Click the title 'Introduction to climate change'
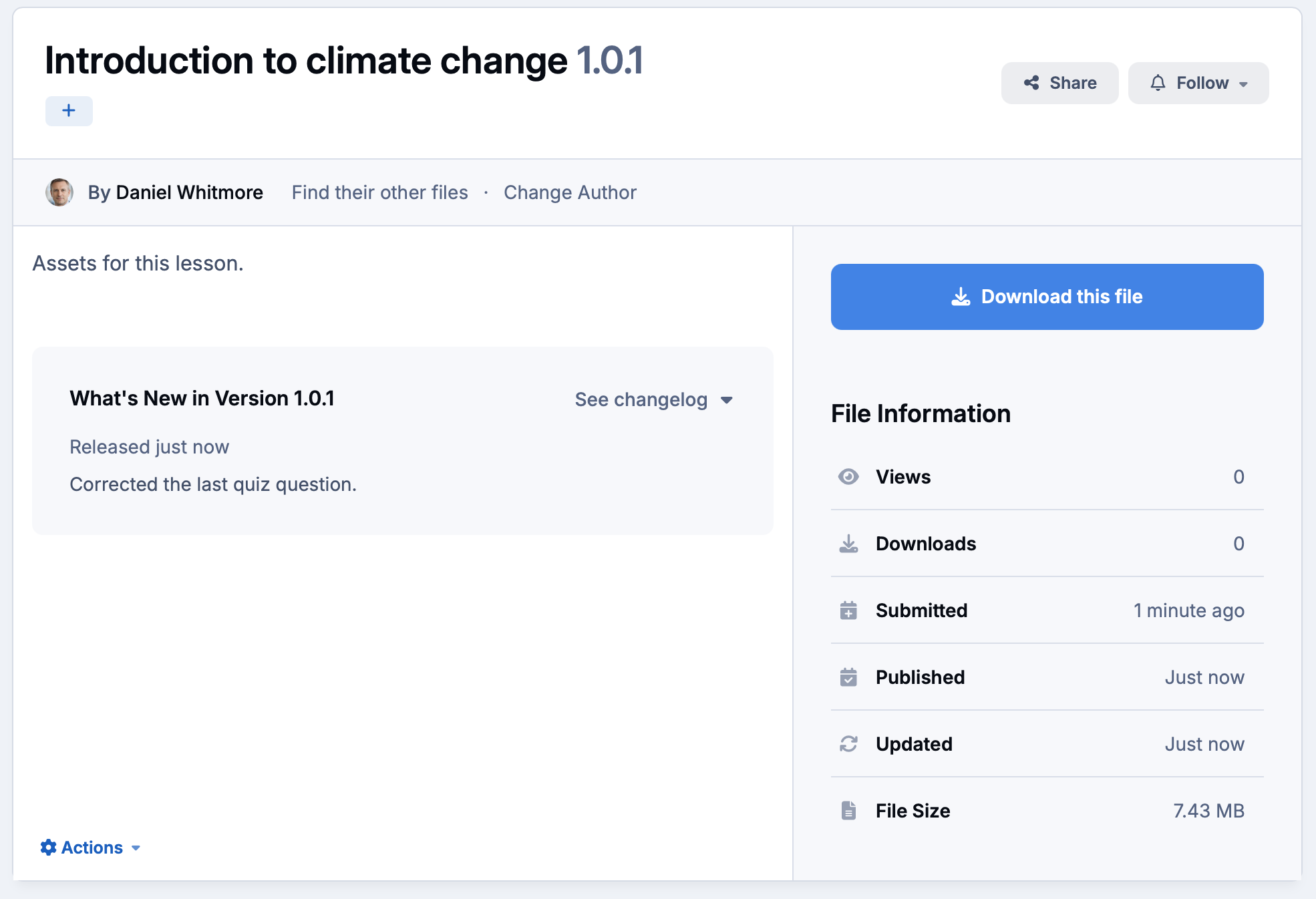Image resolution: width=1316 pixels, height=899 pixels. click(306, 61)
